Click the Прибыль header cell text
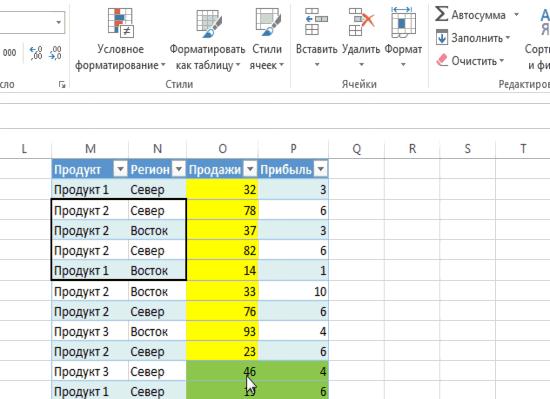Viewport: 550px width, 399px height. 286,170
